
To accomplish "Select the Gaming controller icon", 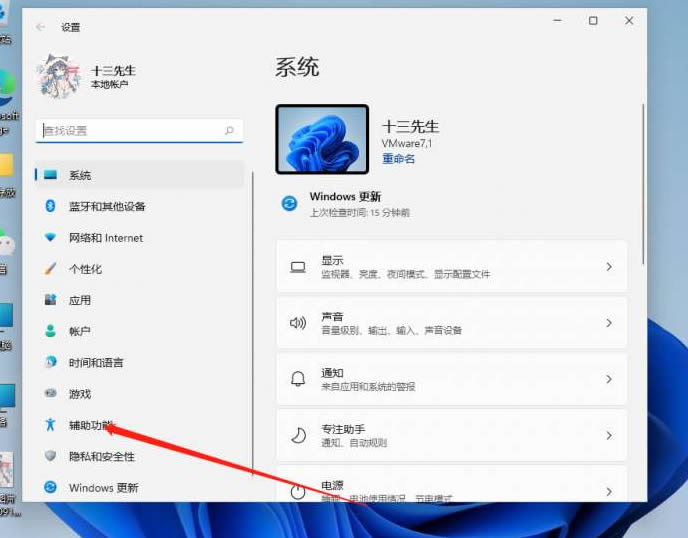I will point(50,394).
